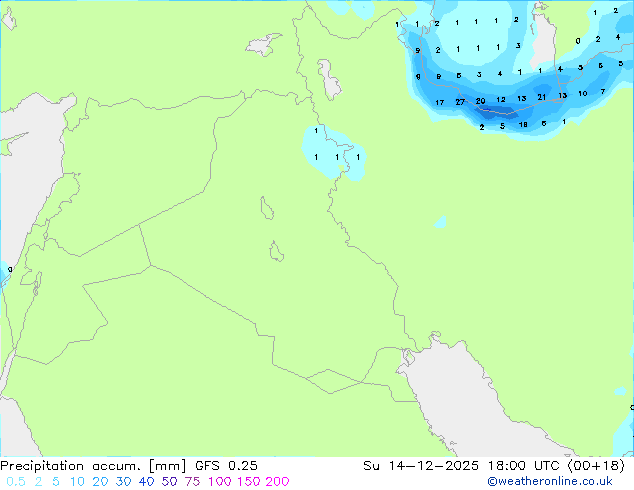Click the legend value 200
Screen dimensions: 634x490
pyautogui.click(x=277, y=482)
